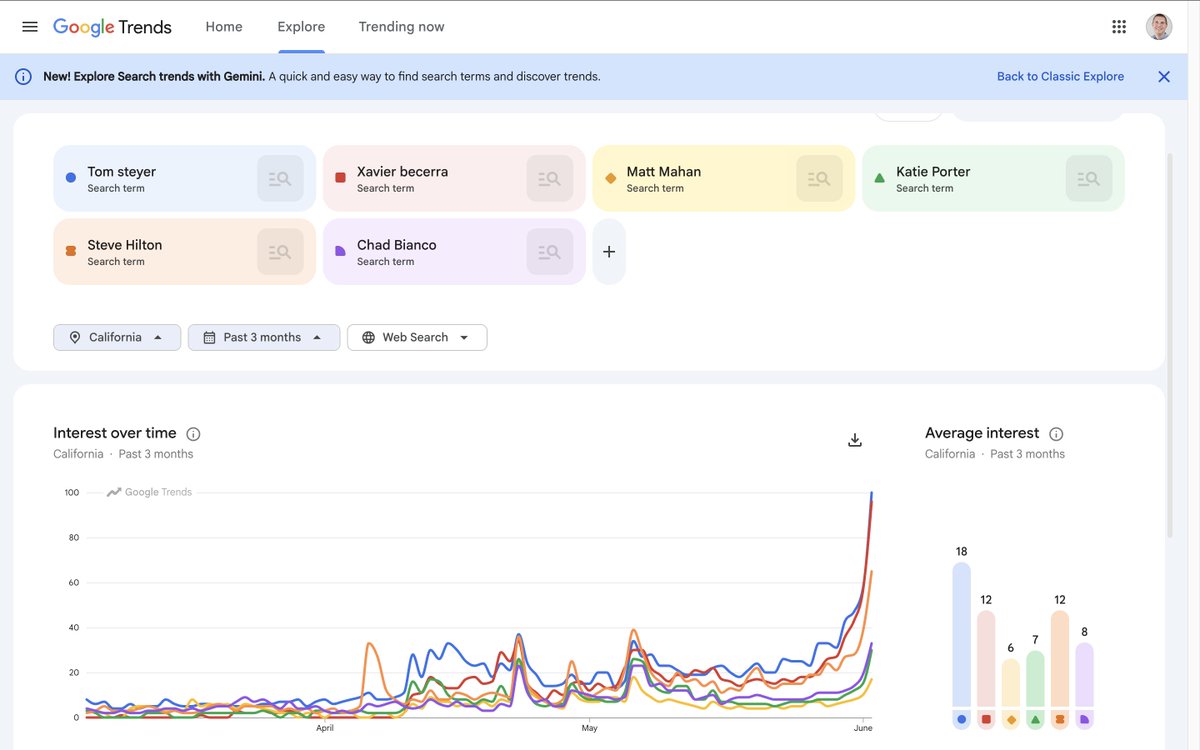This screenshot has height=750, width=1200.
Task: Click the April label on chart axis
Action: click(x=325, y=728)
